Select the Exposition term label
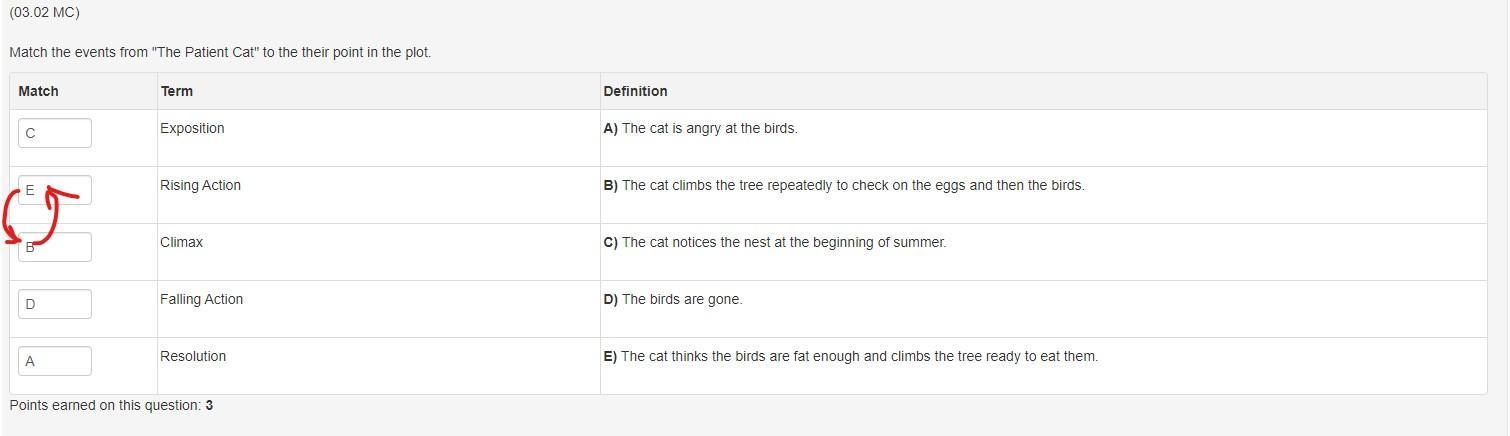 coord(192,128)
